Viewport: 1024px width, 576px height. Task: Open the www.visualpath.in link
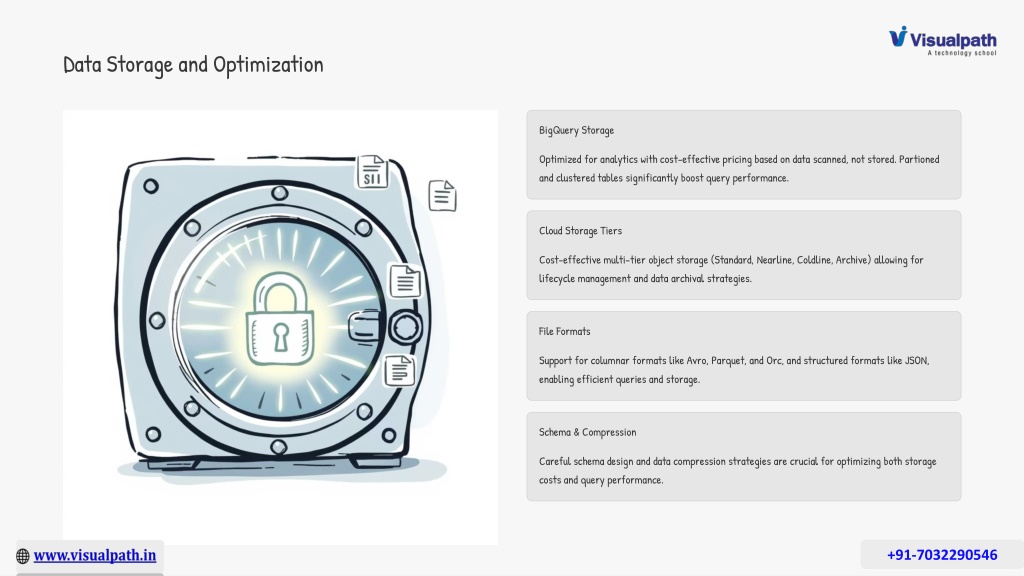pos(95,555)
